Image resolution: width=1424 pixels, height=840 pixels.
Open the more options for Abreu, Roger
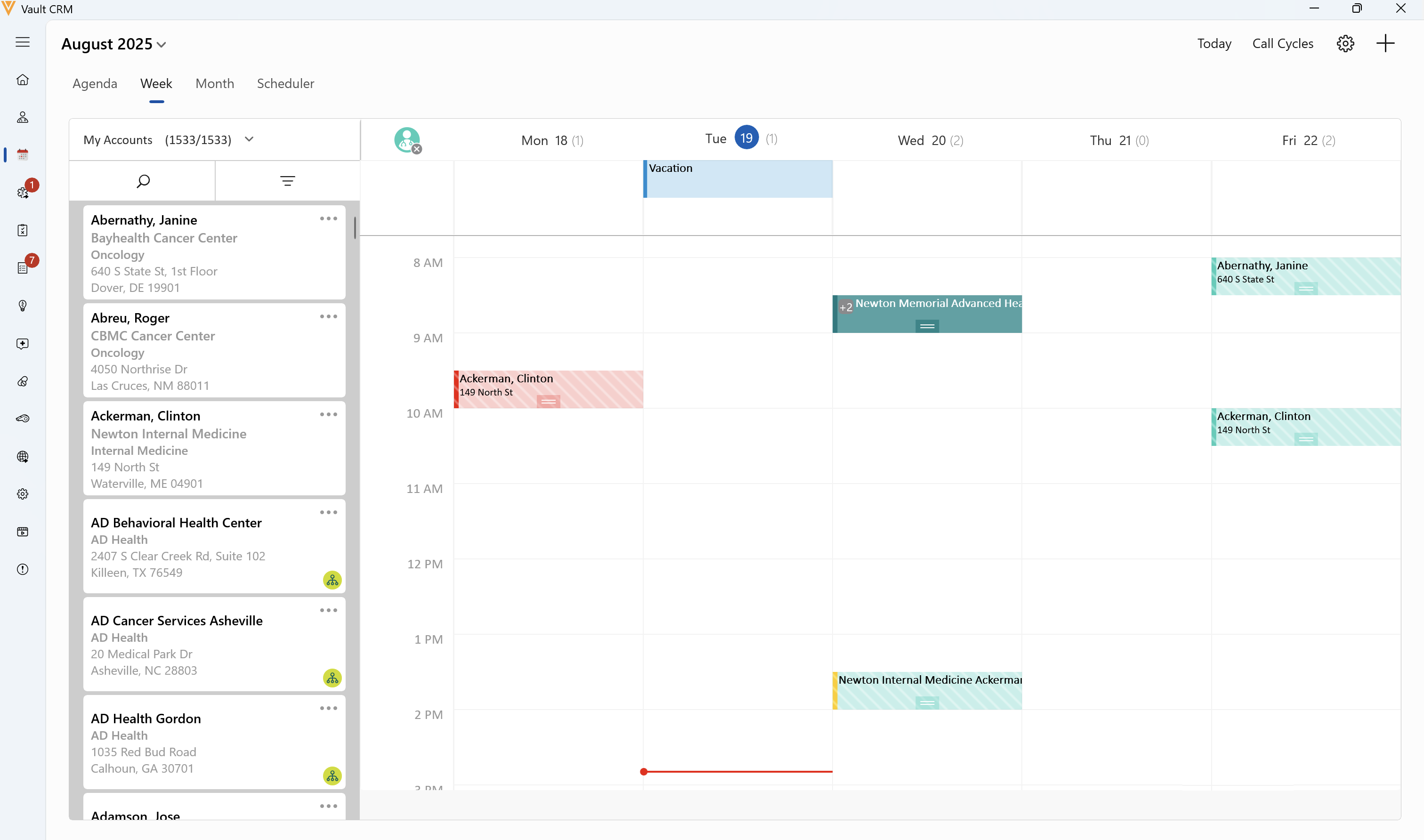(328, 316)
